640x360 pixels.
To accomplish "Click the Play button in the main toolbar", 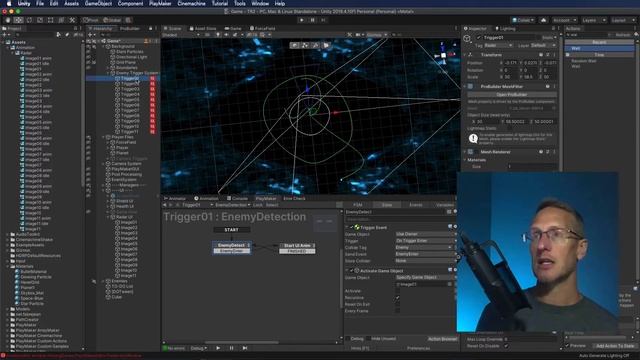I will tap(302, 20).
